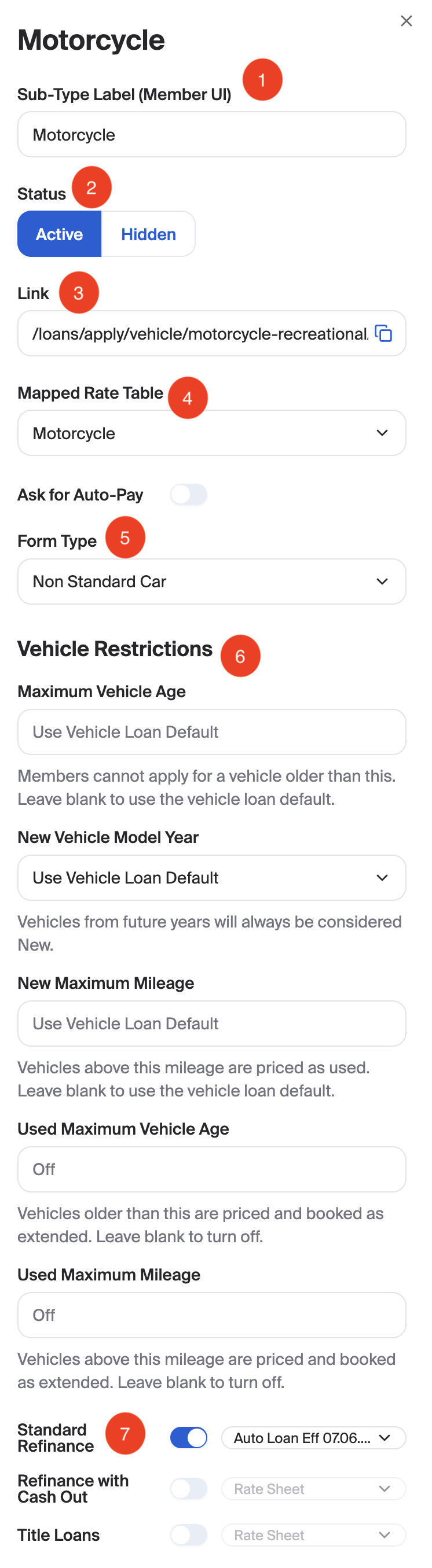This screenshot has width=432, height=1568.
Task: Click the Maximum Vehicle Age field
Action: pyautogui.click(x=211, y=732)
